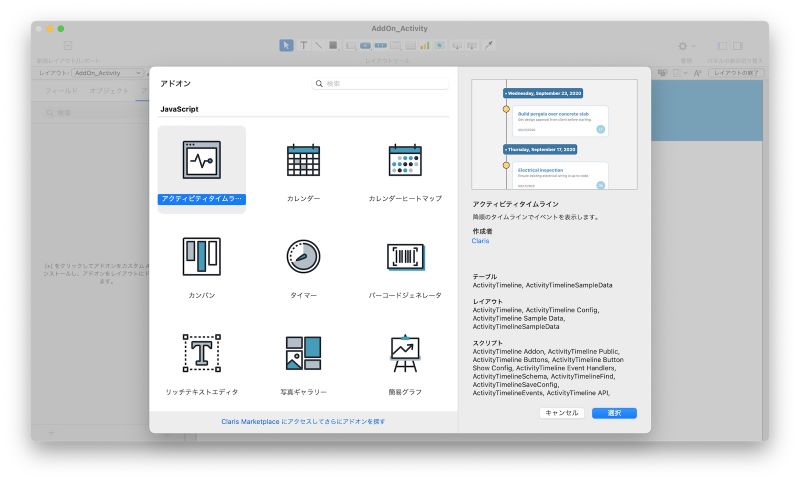The height and width of the screenshot is (482, 800).
Task: Select the filled rectangle tool in toolbar
Action: (333, 45)
